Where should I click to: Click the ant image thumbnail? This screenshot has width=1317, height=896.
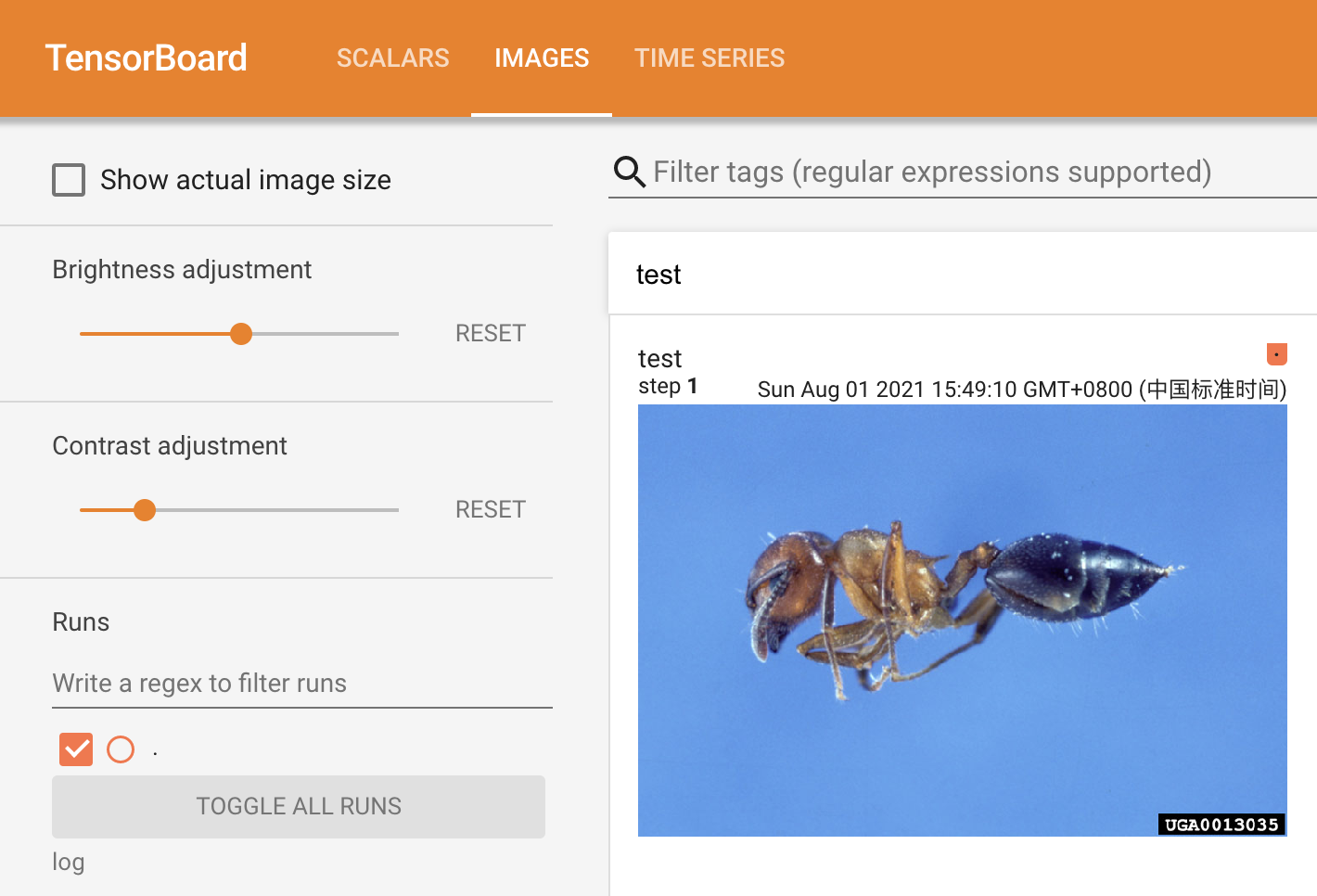[x=962, y=620]
